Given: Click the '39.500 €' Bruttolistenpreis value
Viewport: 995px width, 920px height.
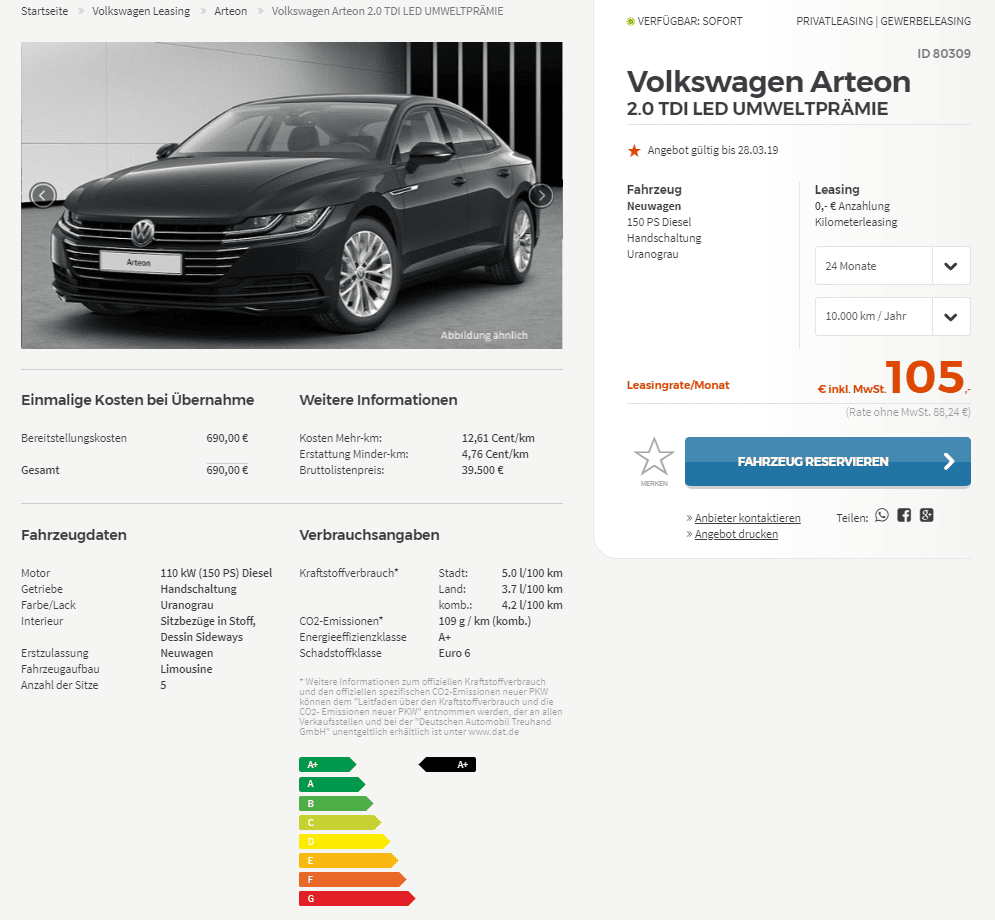Looking at the screenshot, I should coord(482,470).
